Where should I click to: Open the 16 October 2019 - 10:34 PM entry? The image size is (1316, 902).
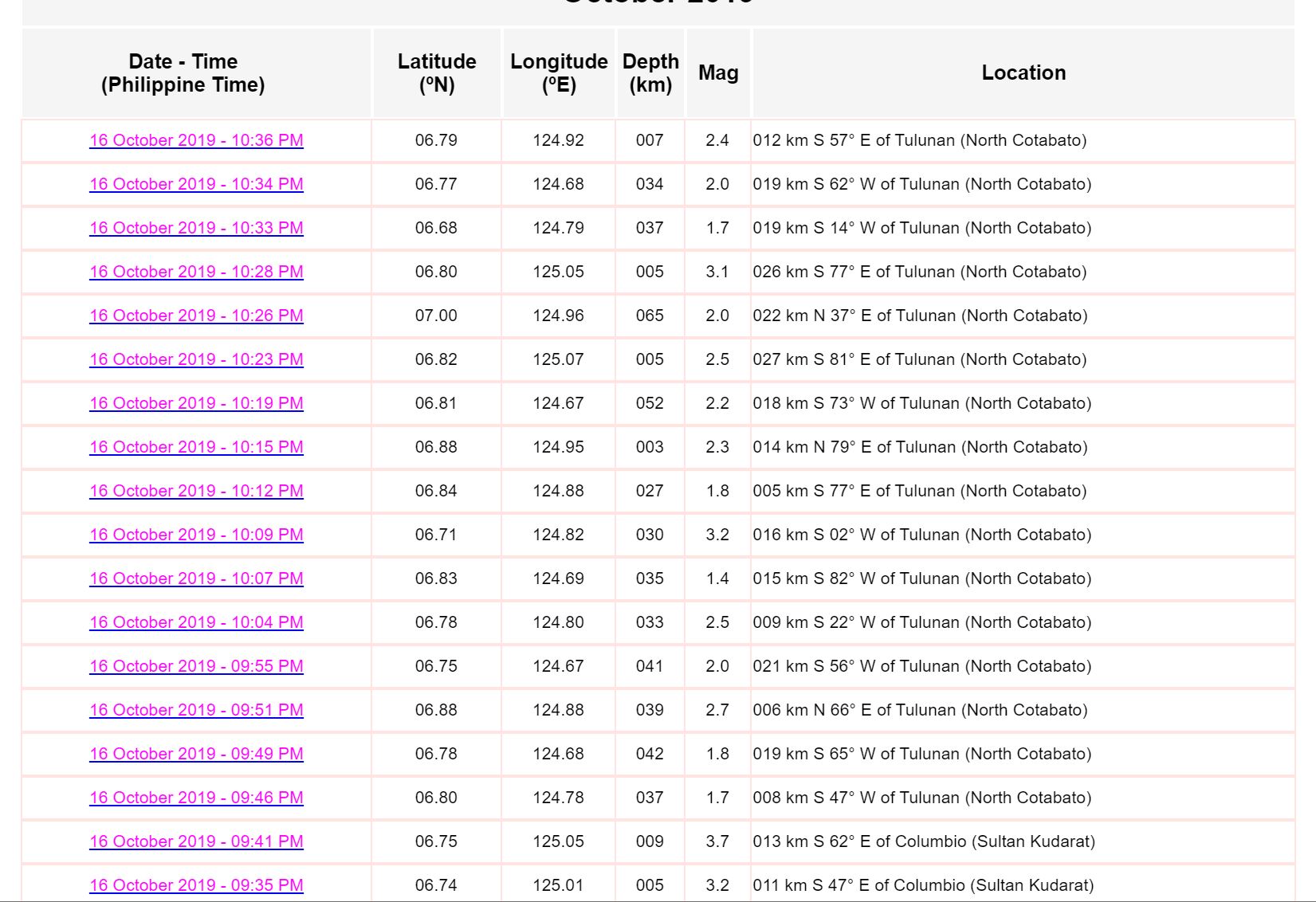click(x=196, y=184)
